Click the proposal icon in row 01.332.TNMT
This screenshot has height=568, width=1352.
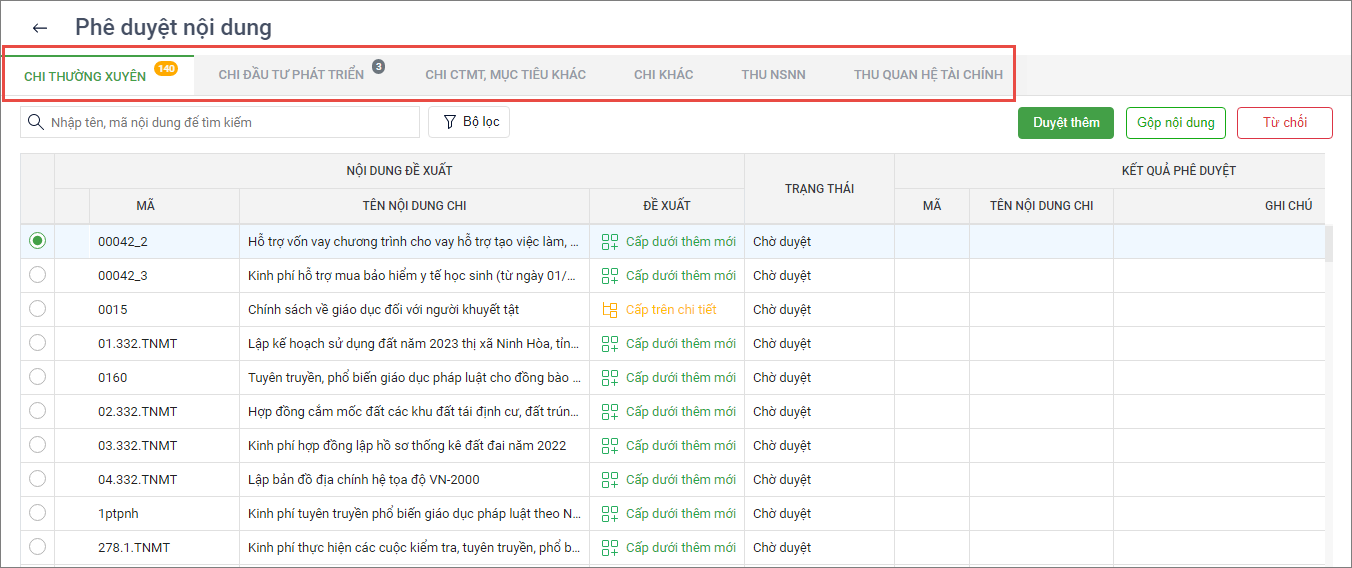[x=610, y=344]
